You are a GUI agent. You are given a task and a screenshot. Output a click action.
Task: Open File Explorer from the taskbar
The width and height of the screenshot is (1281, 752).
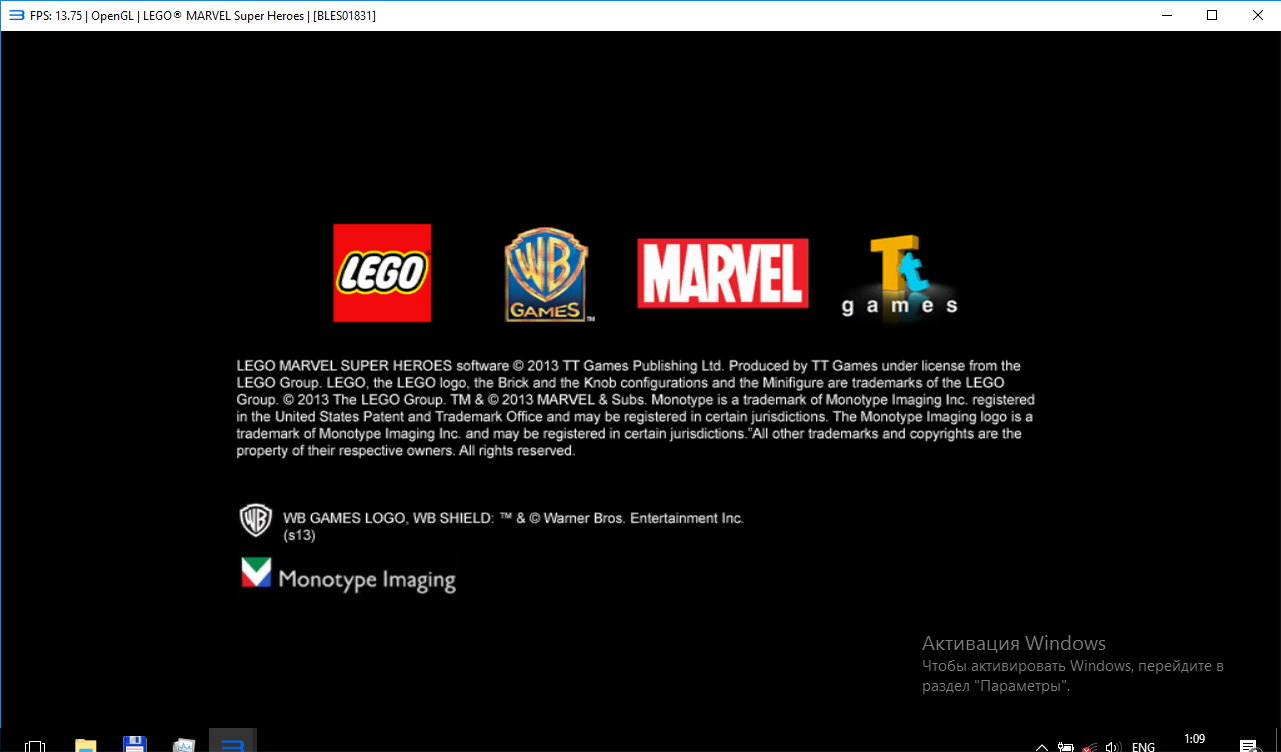(x=86, y=745)
